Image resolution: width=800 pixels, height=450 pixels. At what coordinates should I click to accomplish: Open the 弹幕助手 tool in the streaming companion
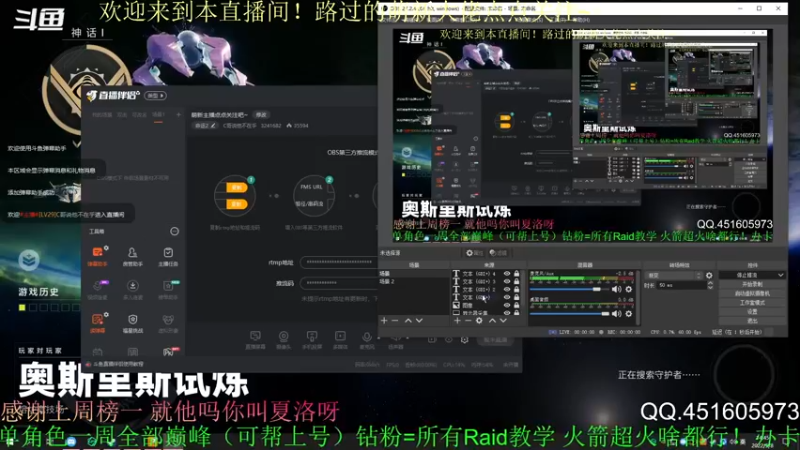pos(97,256)
